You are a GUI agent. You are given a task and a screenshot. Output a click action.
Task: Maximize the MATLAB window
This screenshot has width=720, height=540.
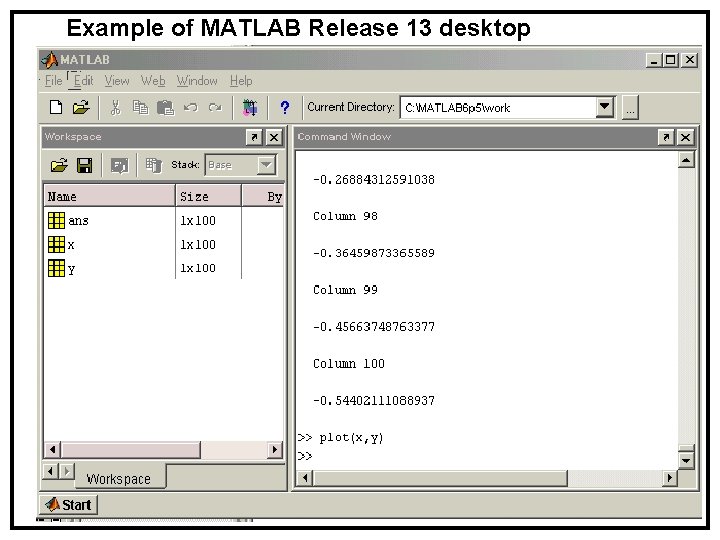coord(670,60)
